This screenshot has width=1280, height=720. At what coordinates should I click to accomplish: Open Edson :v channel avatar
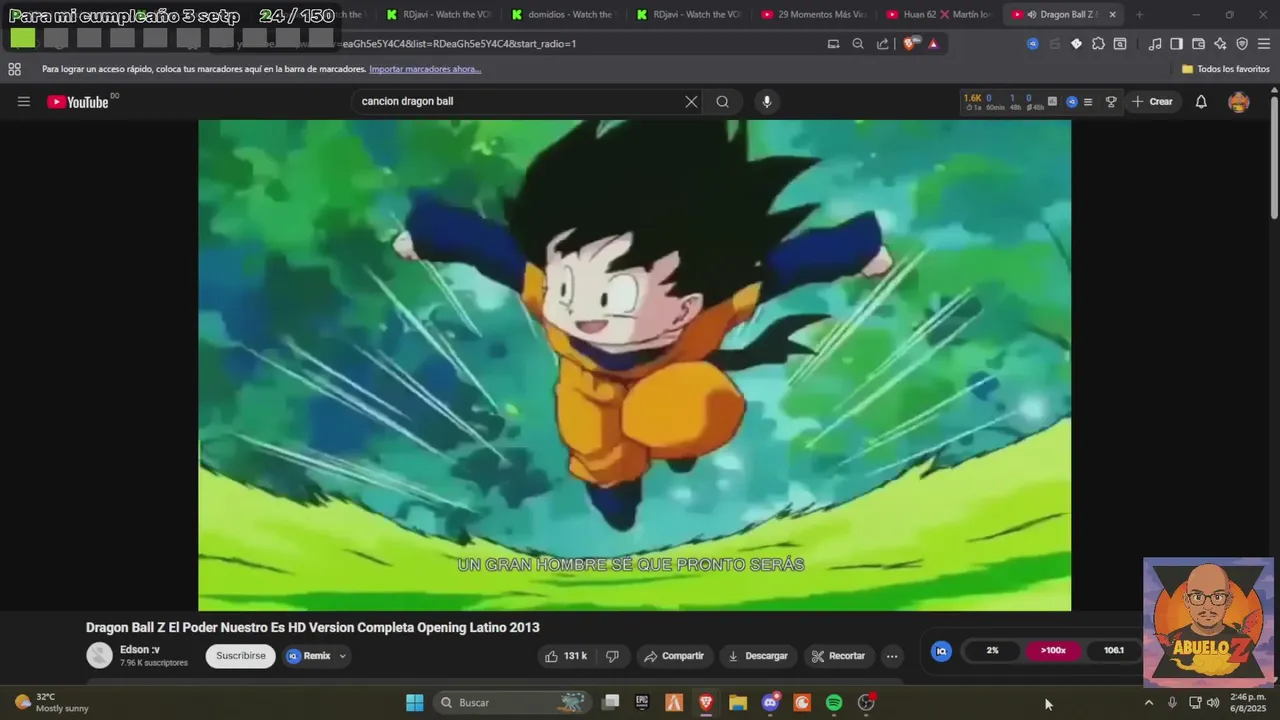tap(99, 656)
